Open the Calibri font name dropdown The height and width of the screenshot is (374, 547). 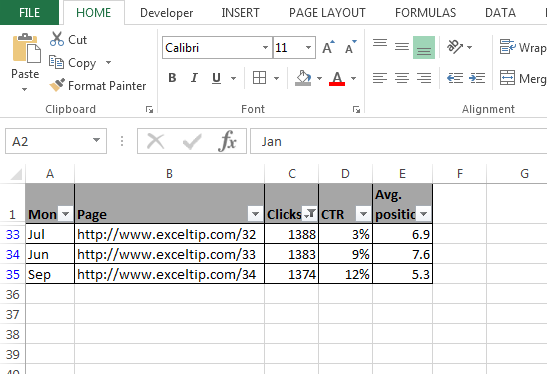point(265,47)
